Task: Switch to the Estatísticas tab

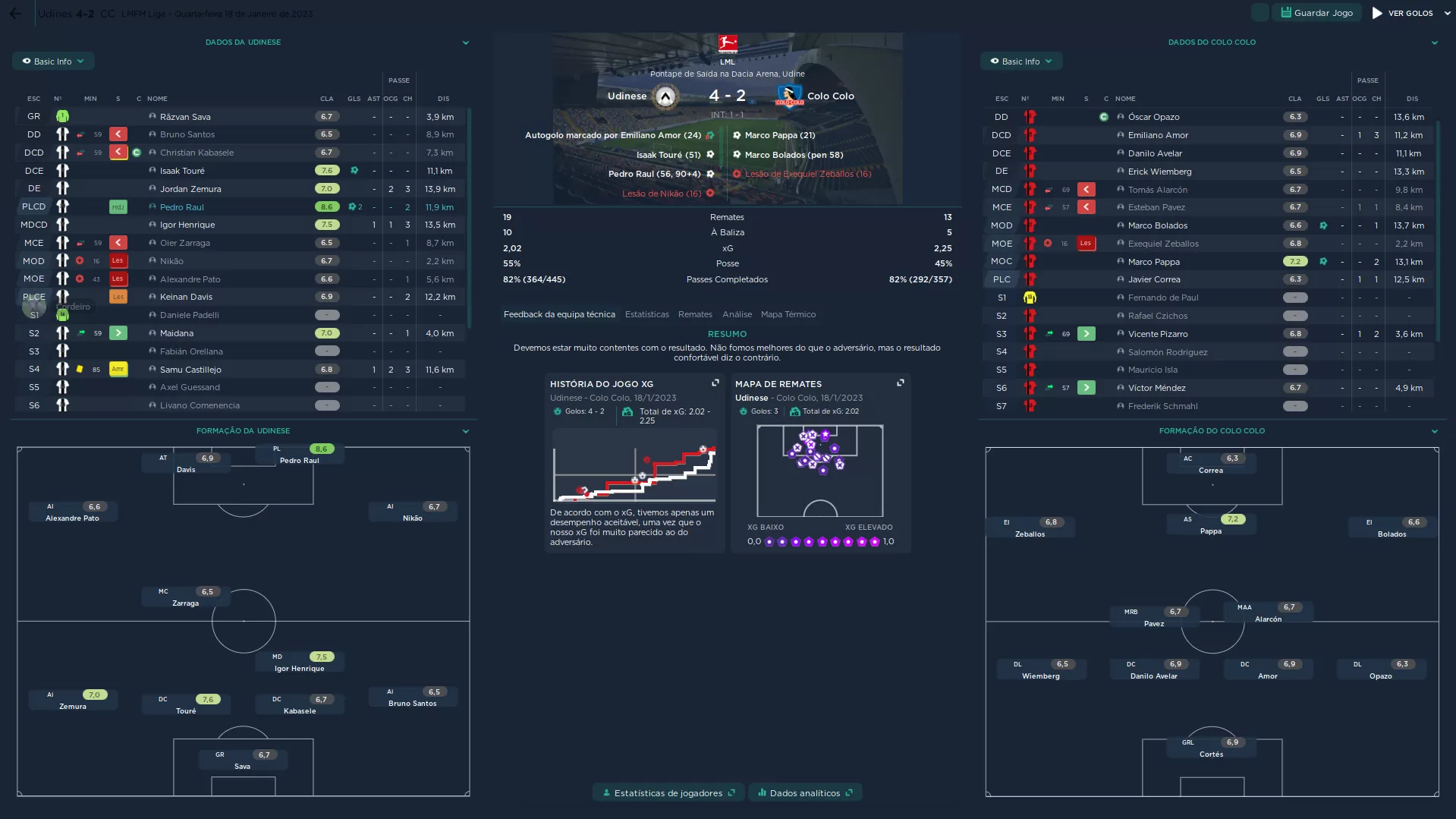Action: (646, 314)
